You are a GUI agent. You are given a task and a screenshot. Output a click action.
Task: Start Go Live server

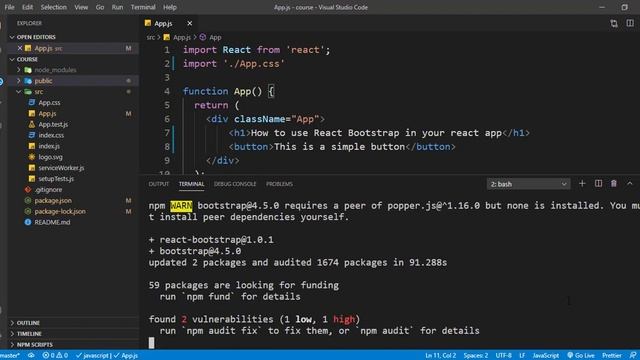tap(581, 356)
